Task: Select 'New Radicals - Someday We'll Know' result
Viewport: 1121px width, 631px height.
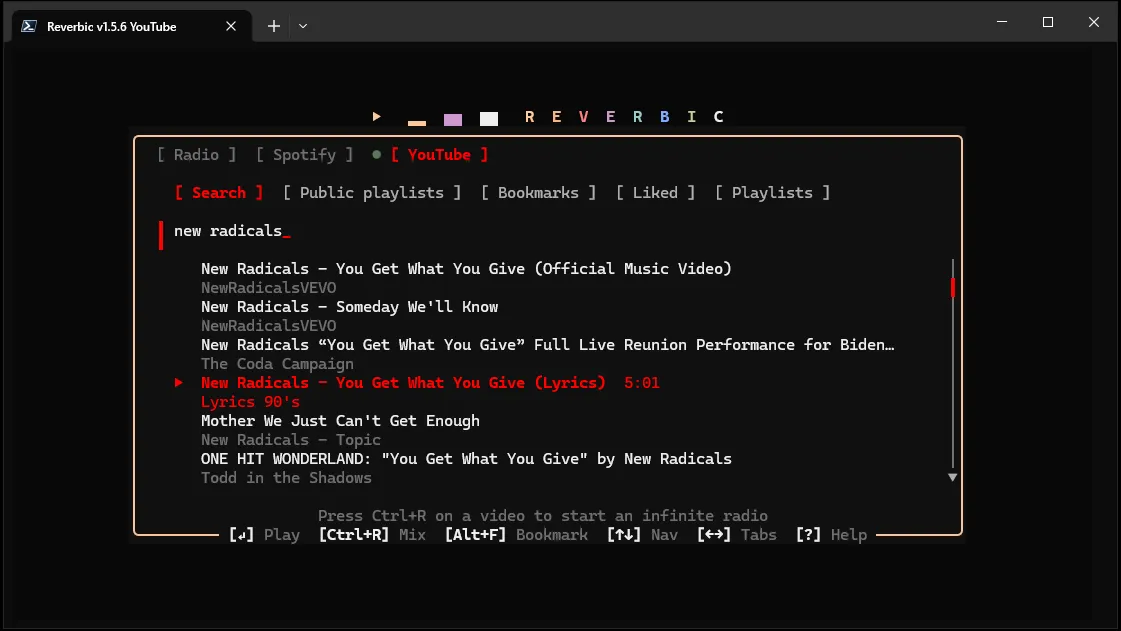Action: pyautogui.click(x=350, y=307)
